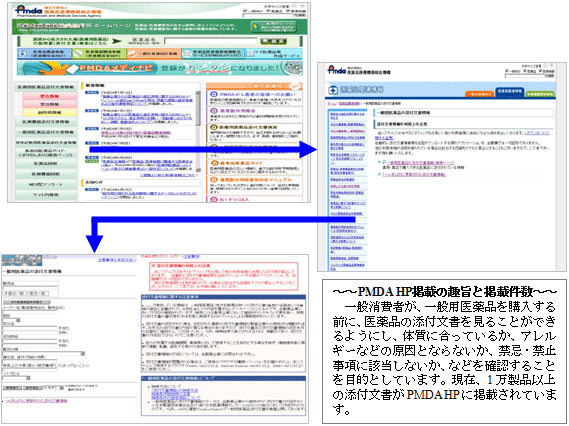
Task: Open the おくすりQ&A panel heading
Action: (234, 199)
